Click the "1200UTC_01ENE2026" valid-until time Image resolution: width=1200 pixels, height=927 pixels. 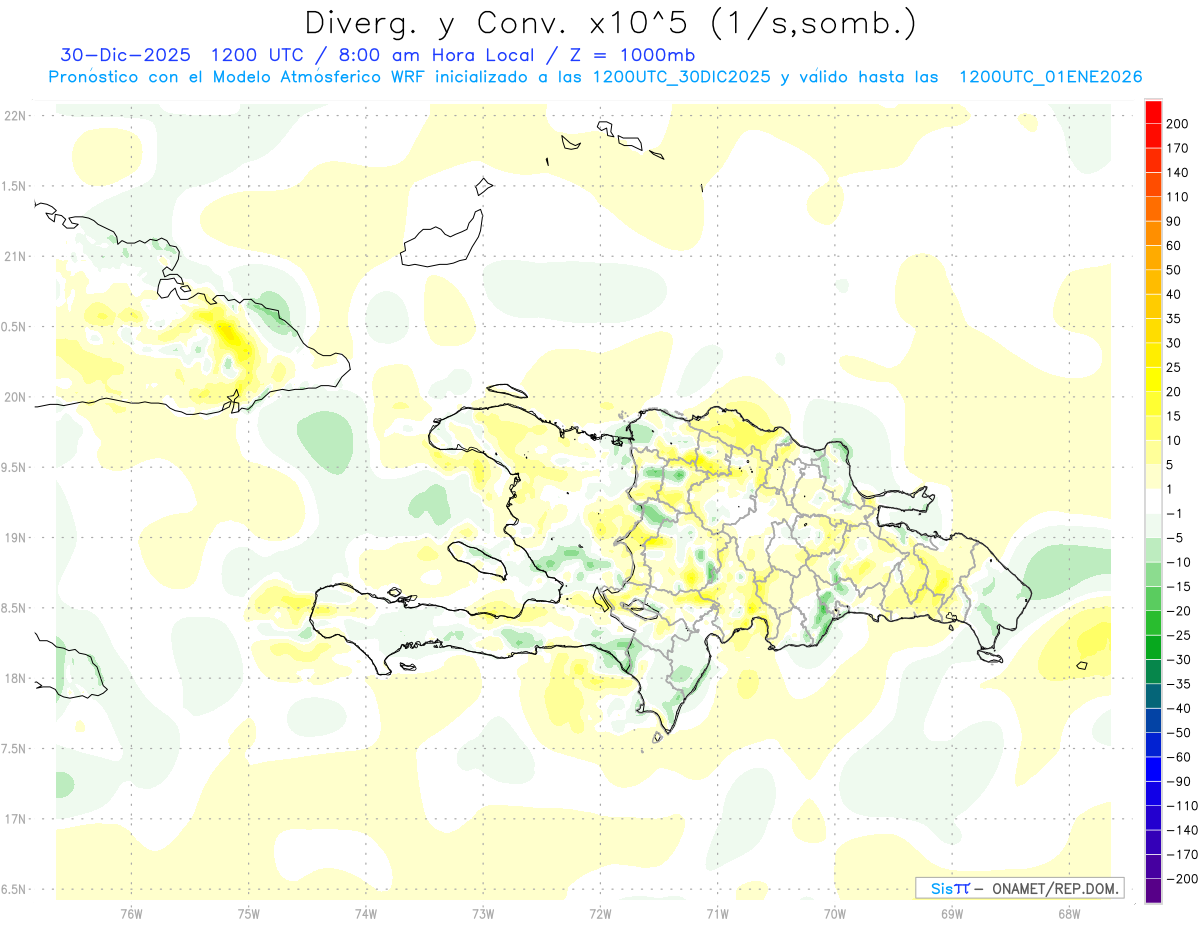[x=1051, y=77]
